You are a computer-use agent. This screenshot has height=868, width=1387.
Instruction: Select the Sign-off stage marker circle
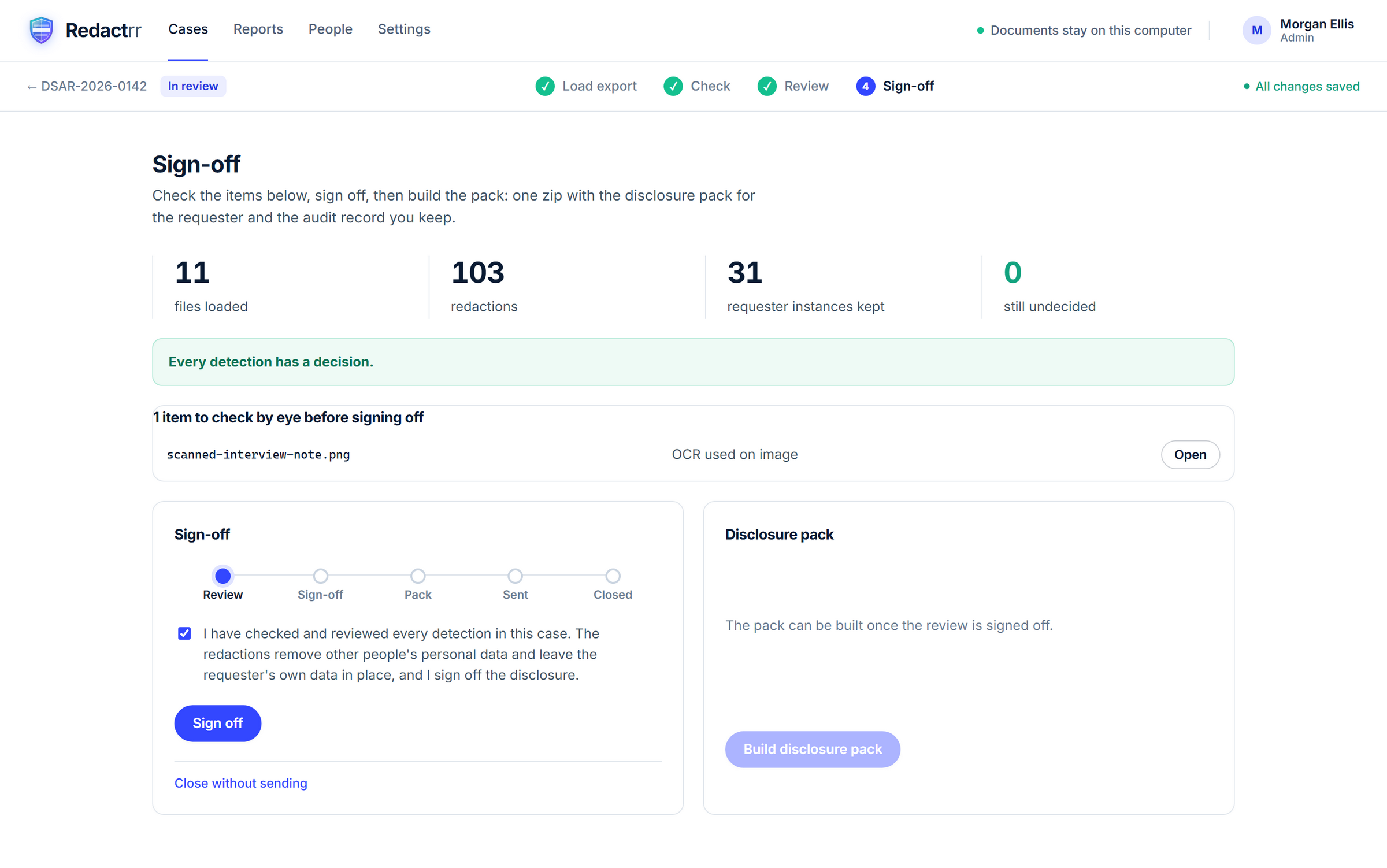tap(320, 576)
